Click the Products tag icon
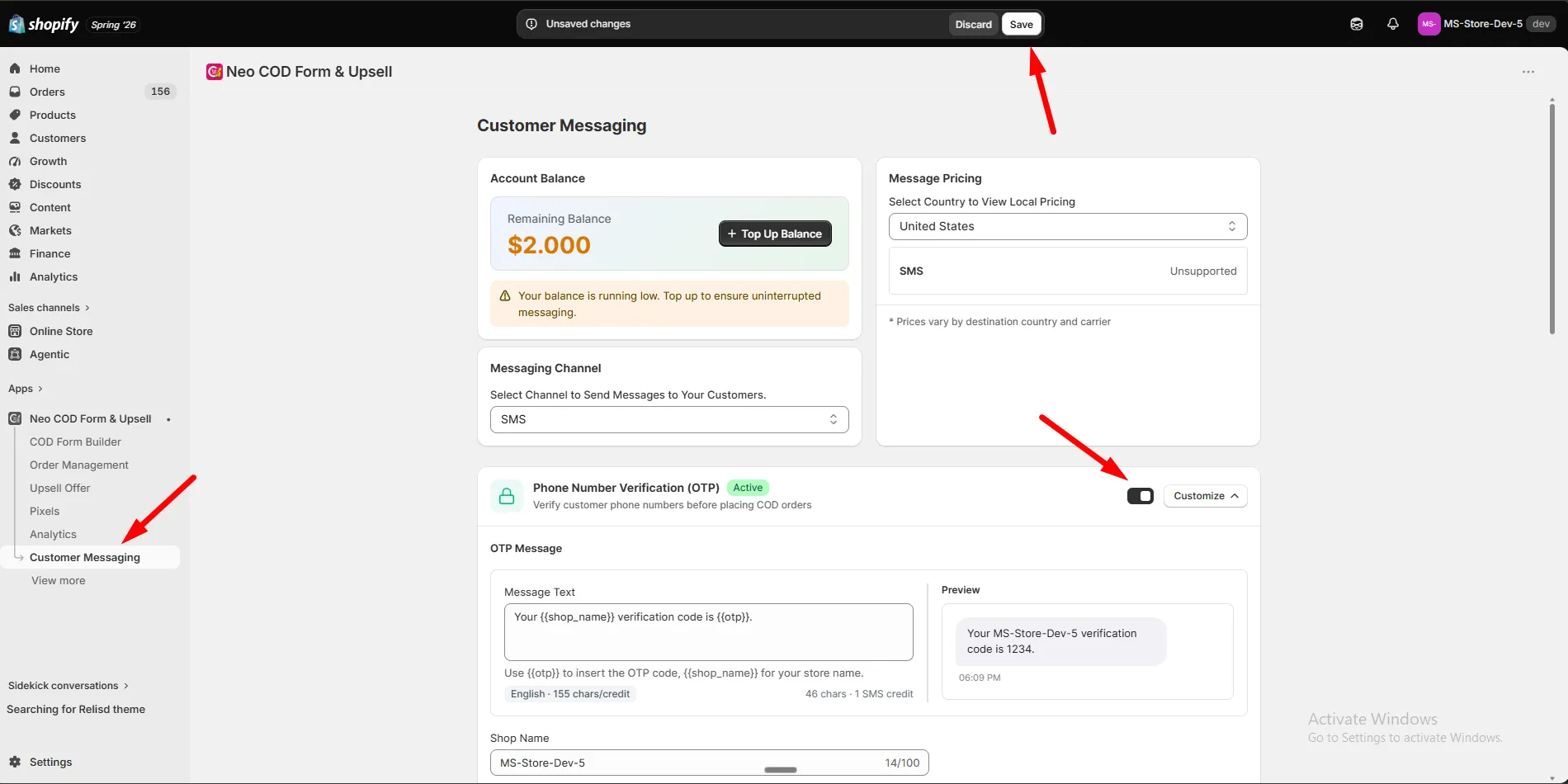The height and width of the screenshot is (784, 1568). coord(15,115)
